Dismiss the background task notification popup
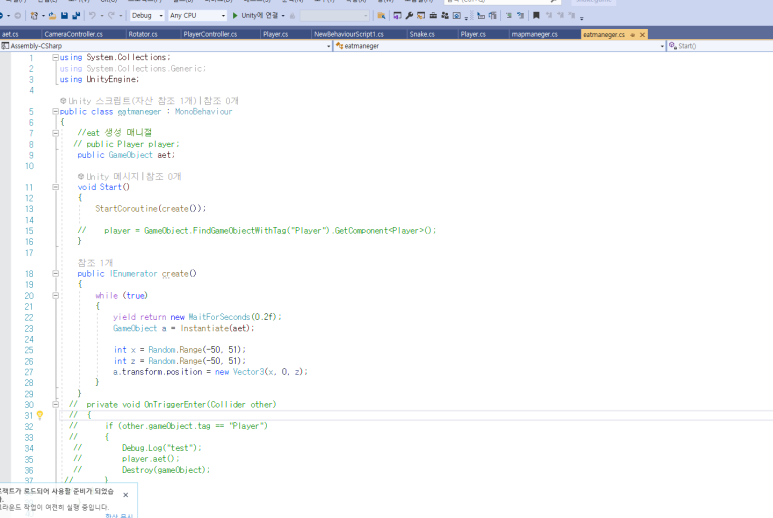 (x=126, y=495)
